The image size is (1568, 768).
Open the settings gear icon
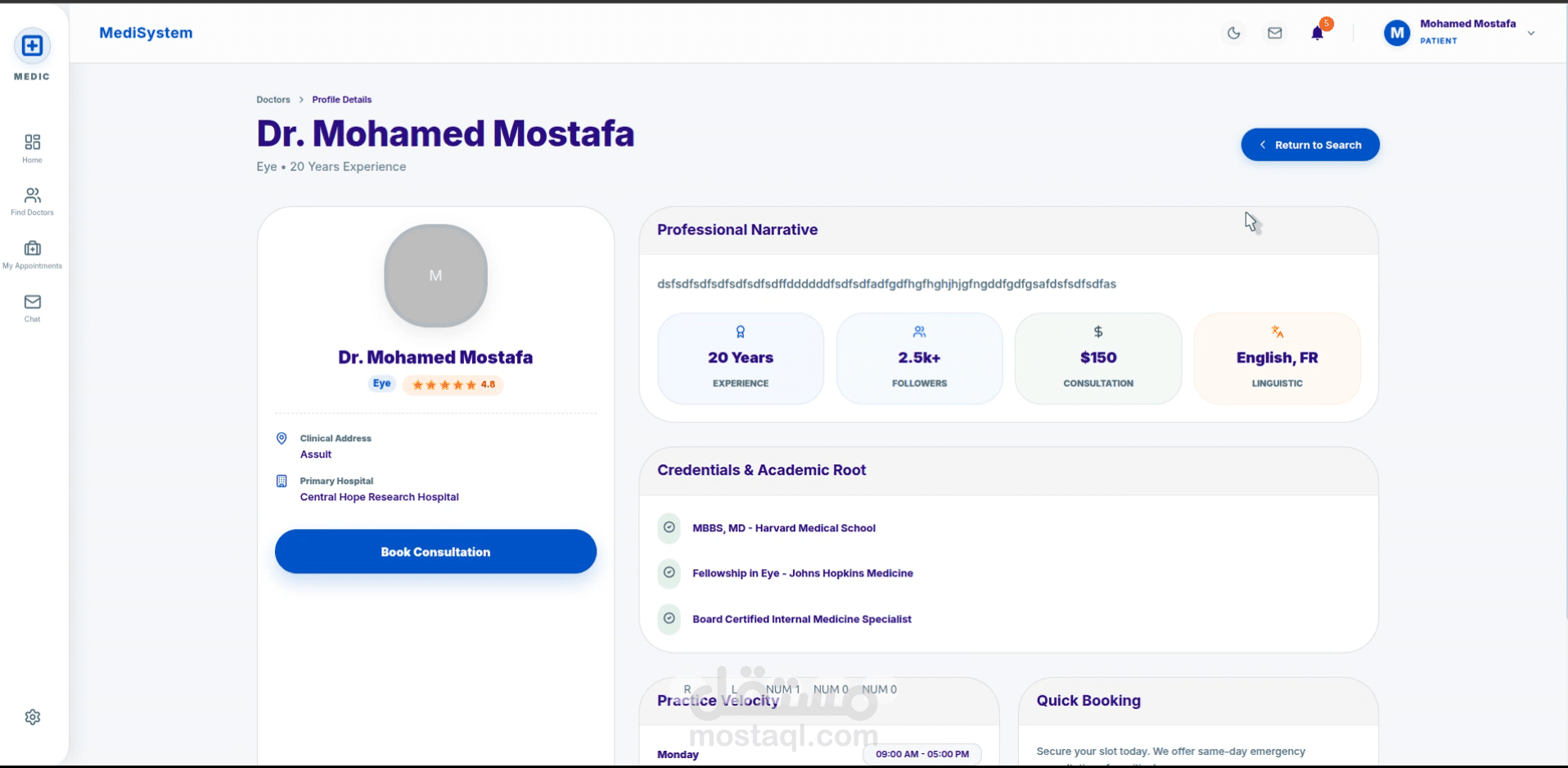(33, 717)
